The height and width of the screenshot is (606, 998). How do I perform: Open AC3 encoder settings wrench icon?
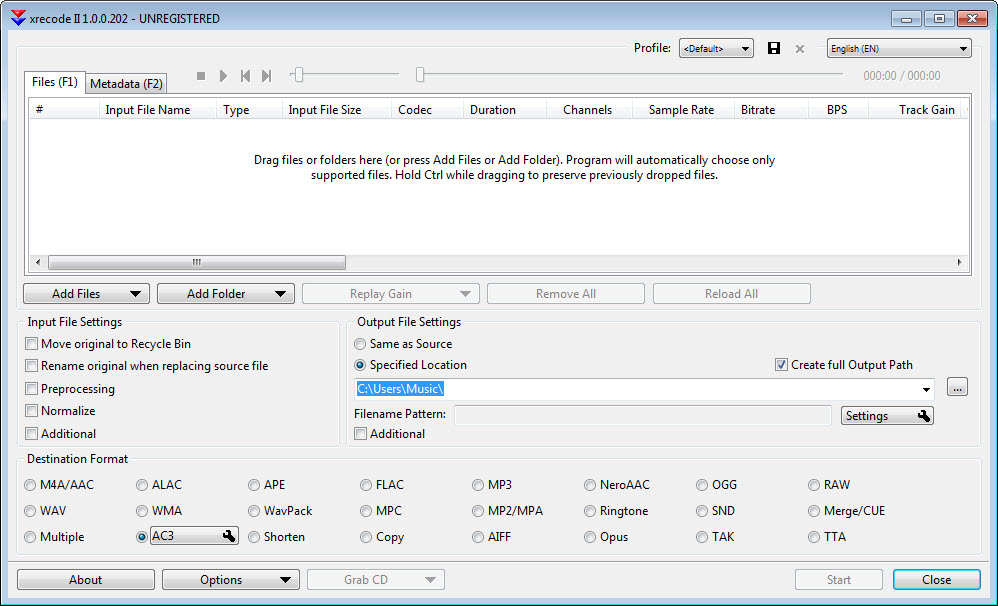229,536
